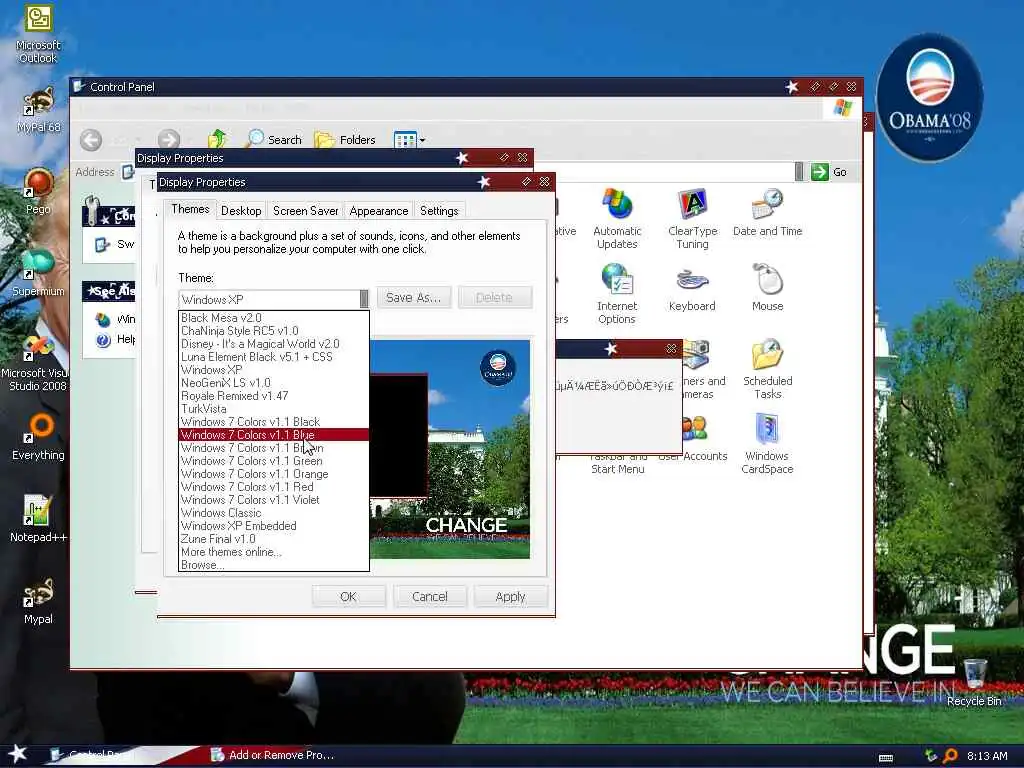
Task: Click the Back arrow in Control Panel toolbar
Action: coord(91,139)
